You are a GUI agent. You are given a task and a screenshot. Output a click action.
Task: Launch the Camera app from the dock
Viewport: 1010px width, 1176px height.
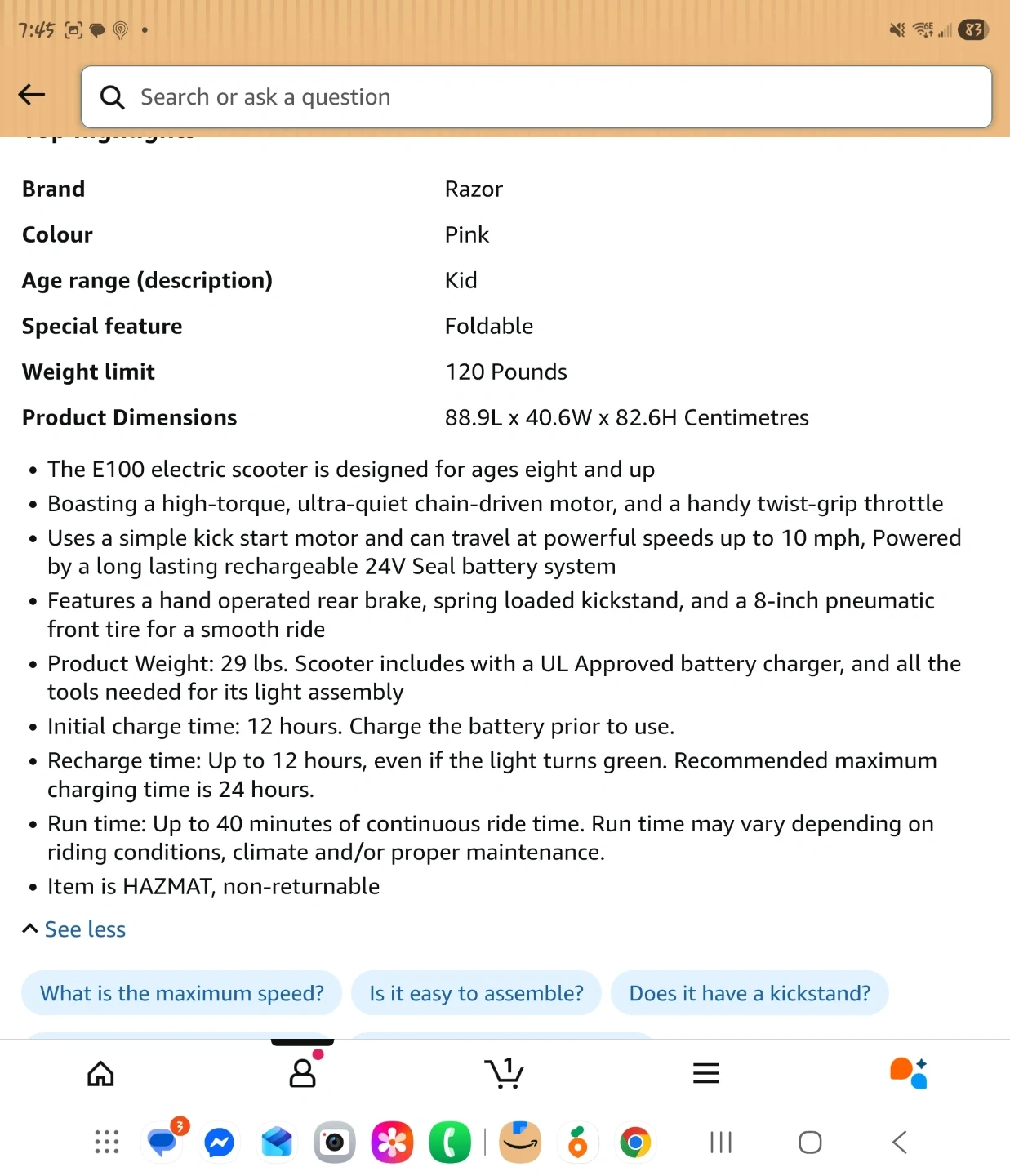pos(335,1143)
